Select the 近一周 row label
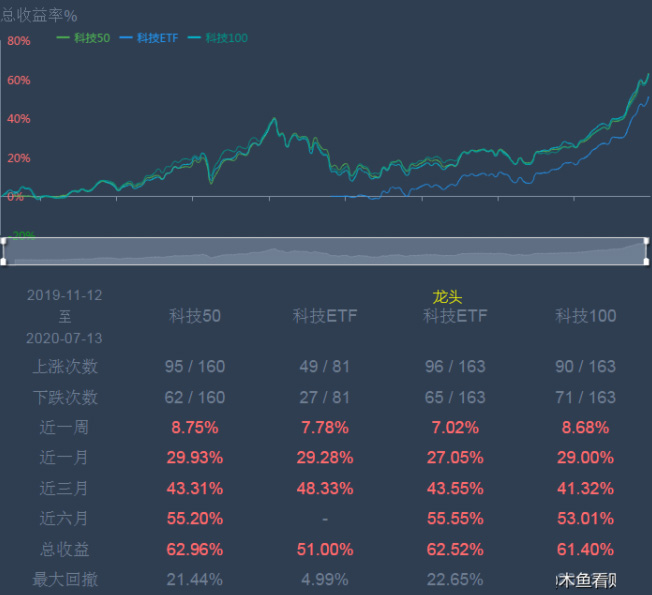The height and width of the screenshot is (595, 652). 64,428
